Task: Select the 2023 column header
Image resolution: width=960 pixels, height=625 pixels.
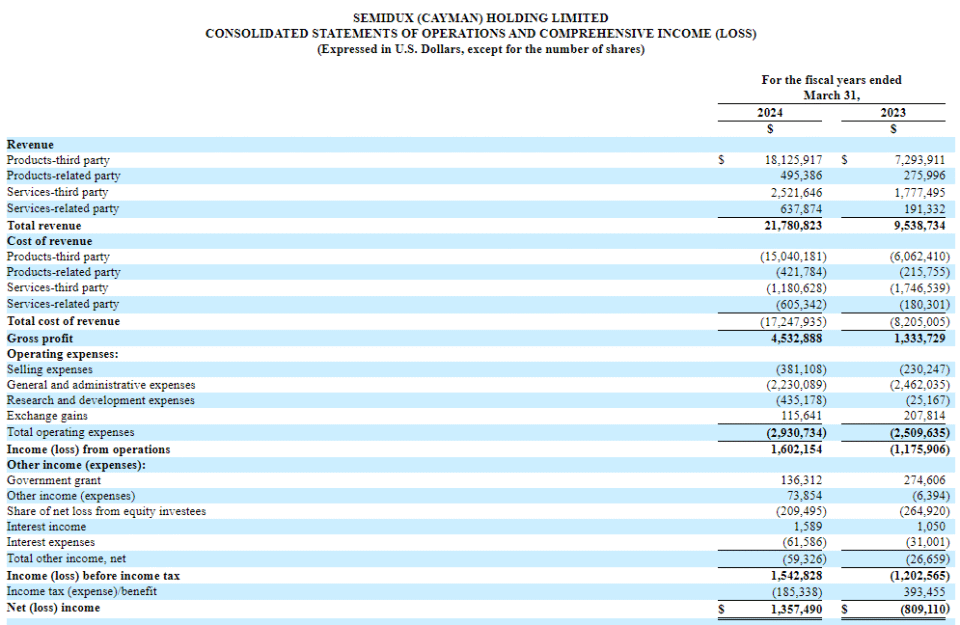Action: click(893, 113)
